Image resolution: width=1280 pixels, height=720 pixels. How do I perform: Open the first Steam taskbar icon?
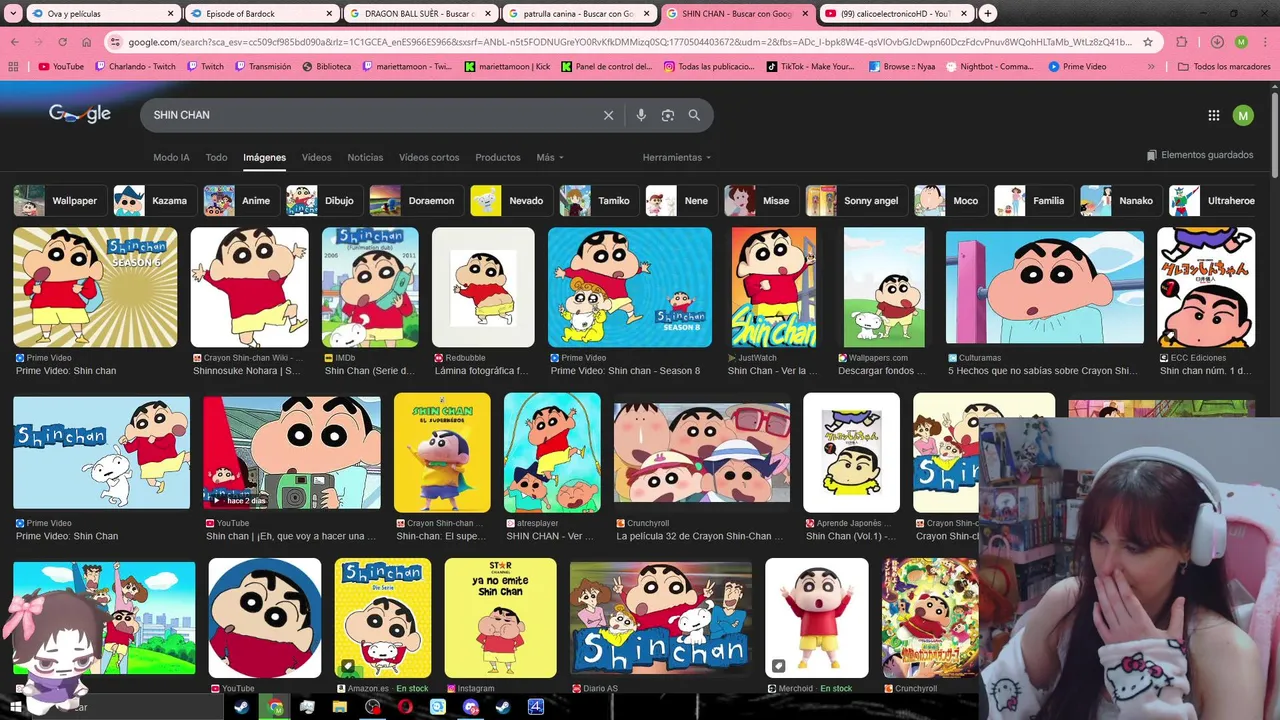(242, 707)
